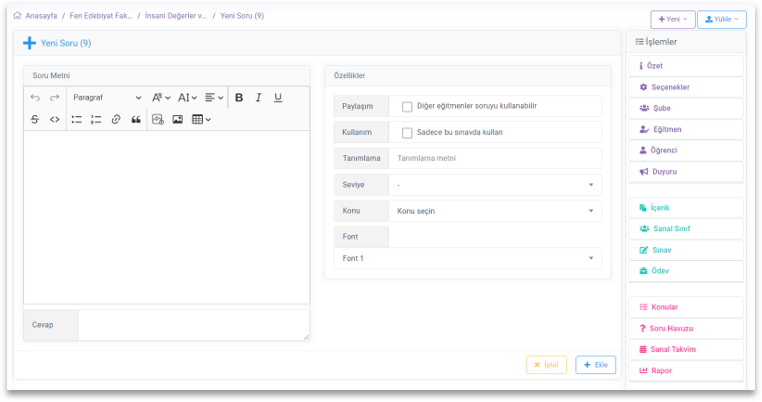The image size is (762, 402).
Task: Open the Paragraf style dropdown
Action: (x=107, y=98)
